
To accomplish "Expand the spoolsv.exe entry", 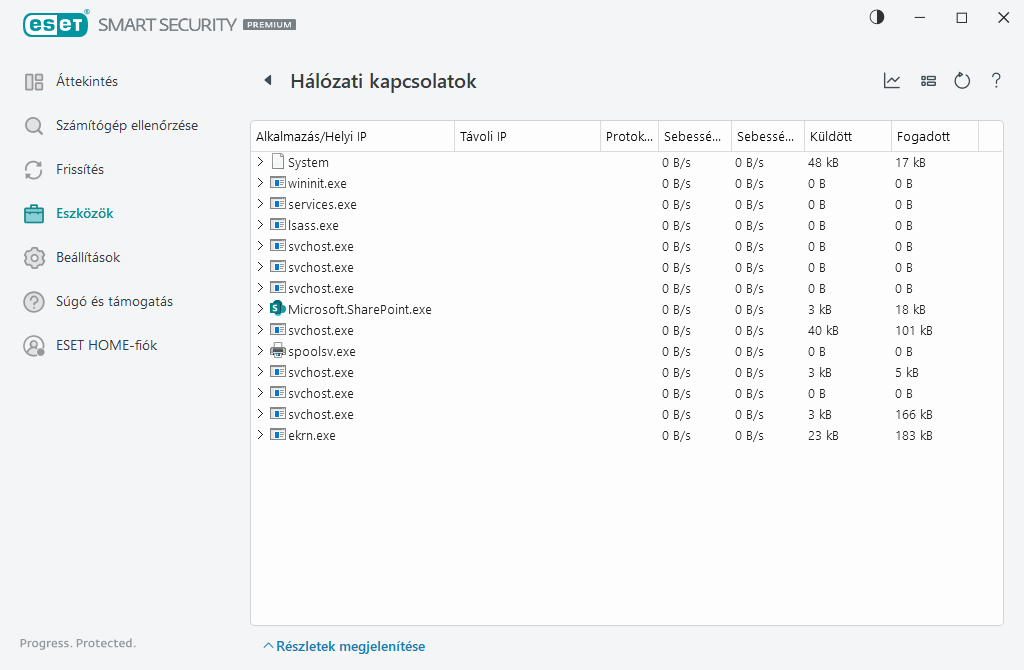I will coord(261,351).
